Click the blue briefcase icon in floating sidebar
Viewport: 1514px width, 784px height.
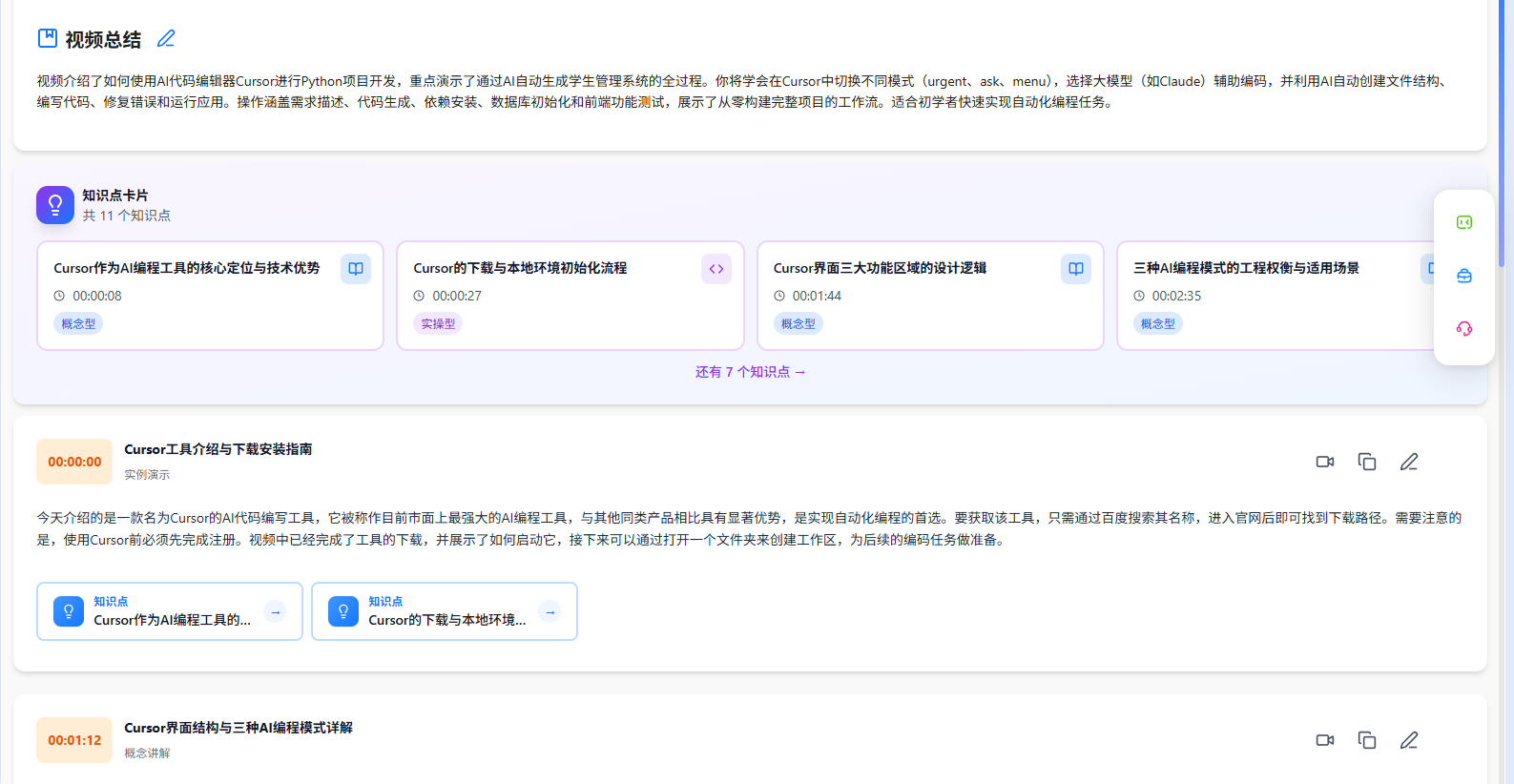pyautogui.click(x=1464, y=276)
